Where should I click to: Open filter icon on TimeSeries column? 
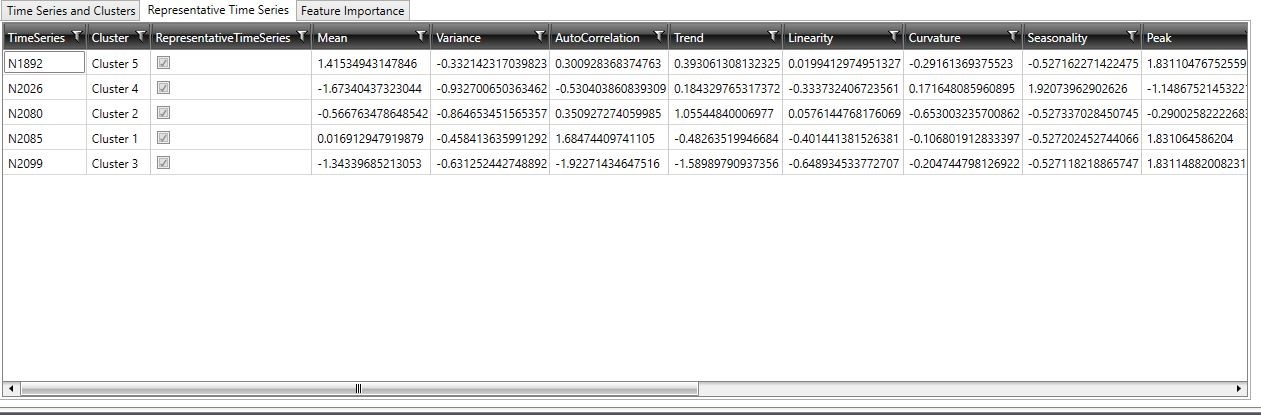click(x=77, y=37)
